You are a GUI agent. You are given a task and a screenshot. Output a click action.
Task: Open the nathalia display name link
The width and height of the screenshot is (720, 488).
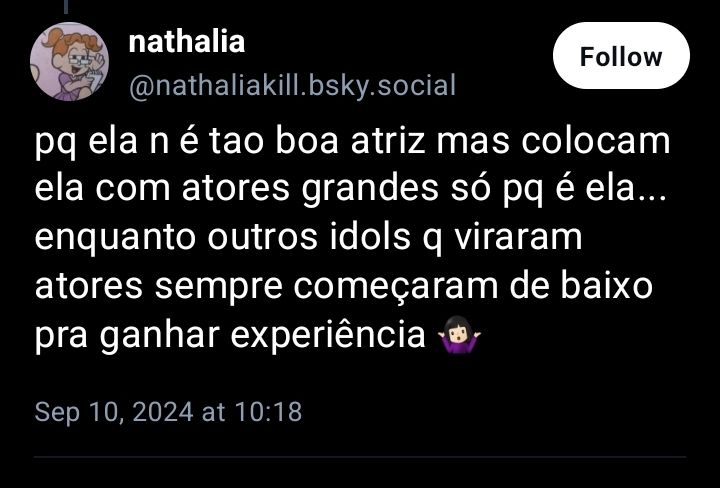click(x=186, y=42)
